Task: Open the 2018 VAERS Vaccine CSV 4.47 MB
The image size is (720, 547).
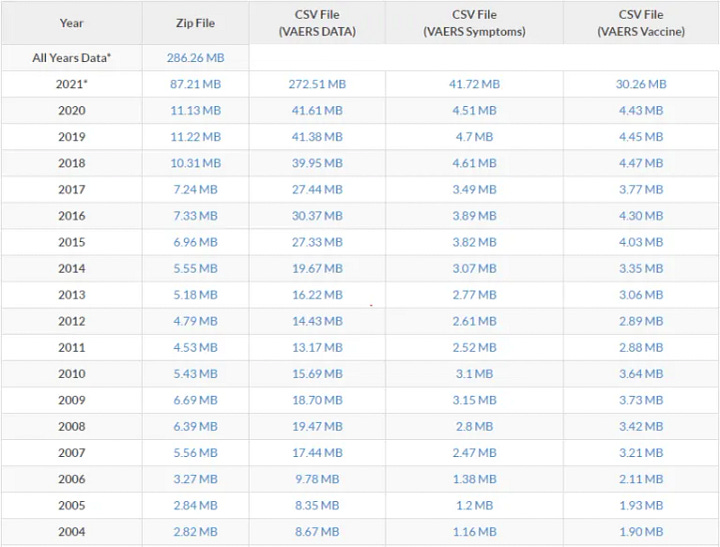Action: pos(641,163)
